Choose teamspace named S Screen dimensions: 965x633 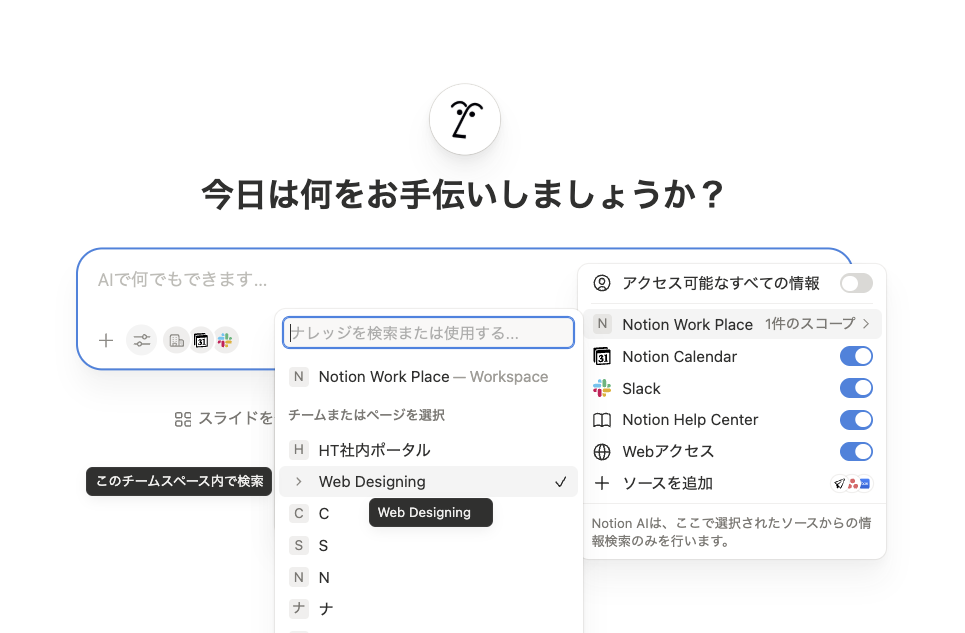(x=428, y=545)
